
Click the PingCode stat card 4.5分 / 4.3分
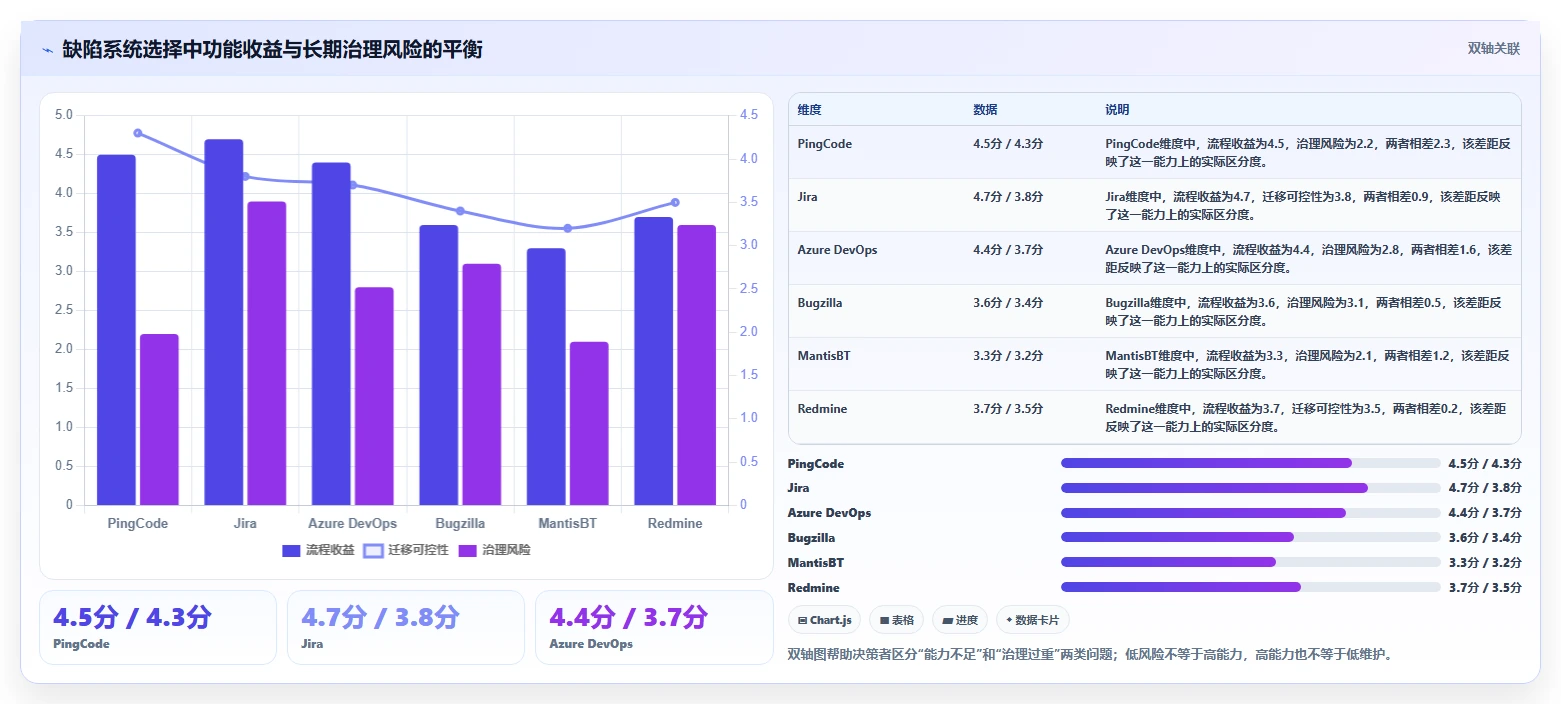158,627
